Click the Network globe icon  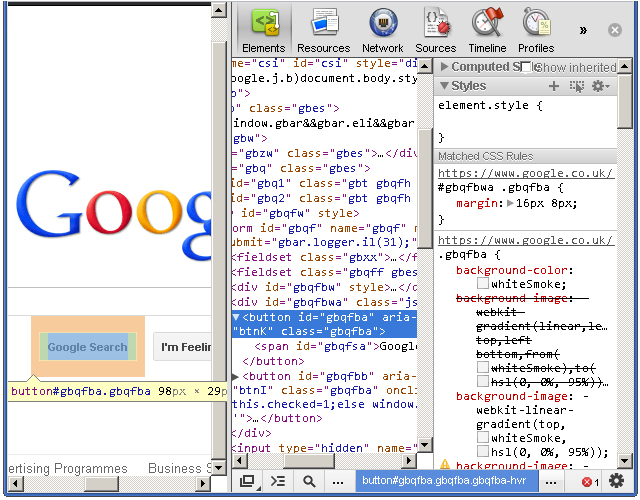tap(383, 22)
